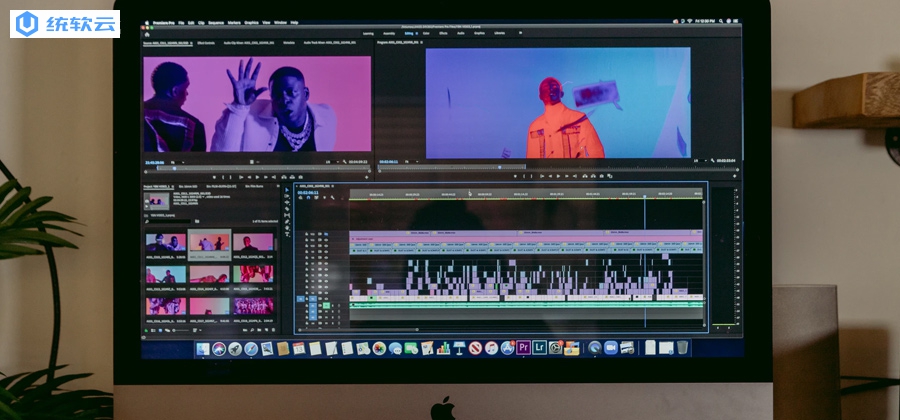Image resolution: width=900 pixels, height=420 pixels.
Task: Click New Item icon in Project panel
Action: click(x=266, y=330)
